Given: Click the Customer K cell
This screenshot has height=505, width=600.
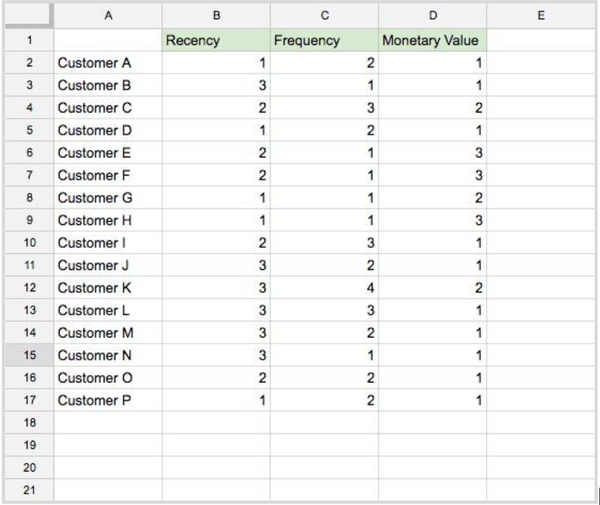Looking at the screenshot, I should click(108, 288).
